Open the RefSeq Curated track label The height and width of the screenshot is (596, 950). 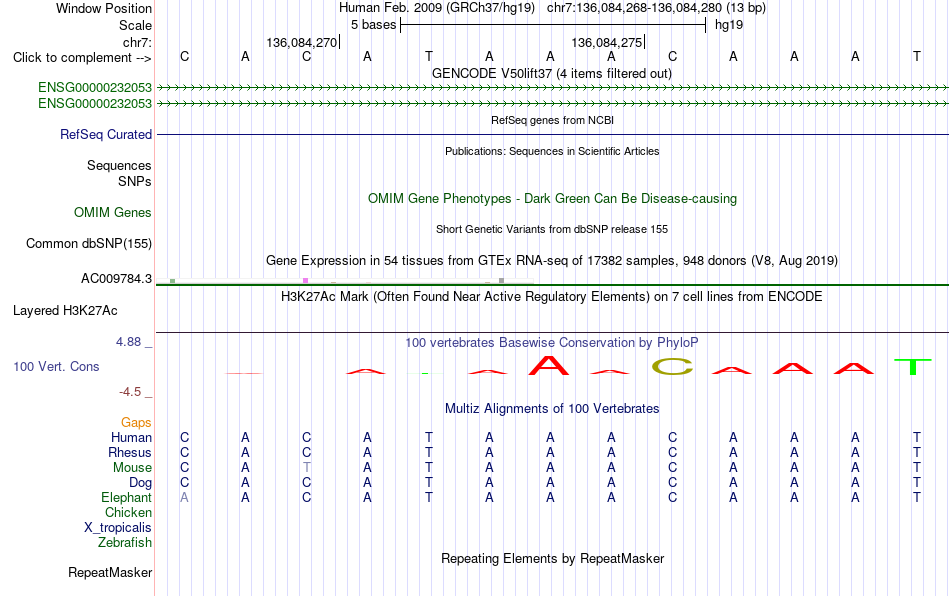coord(105,134)
